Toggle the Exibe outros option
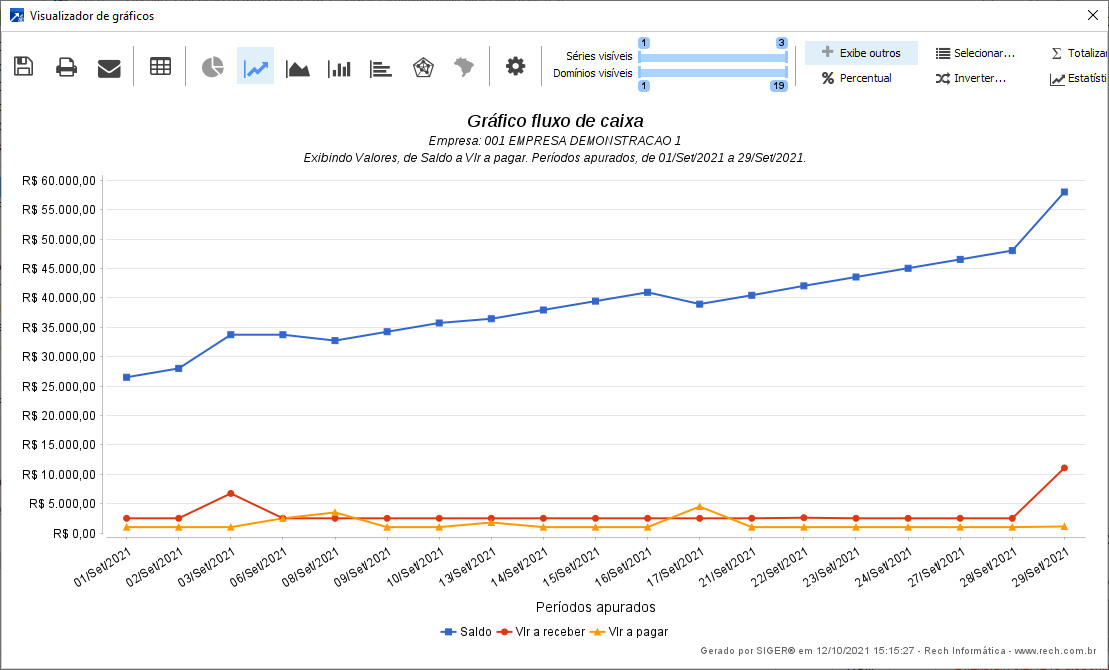 861,53
